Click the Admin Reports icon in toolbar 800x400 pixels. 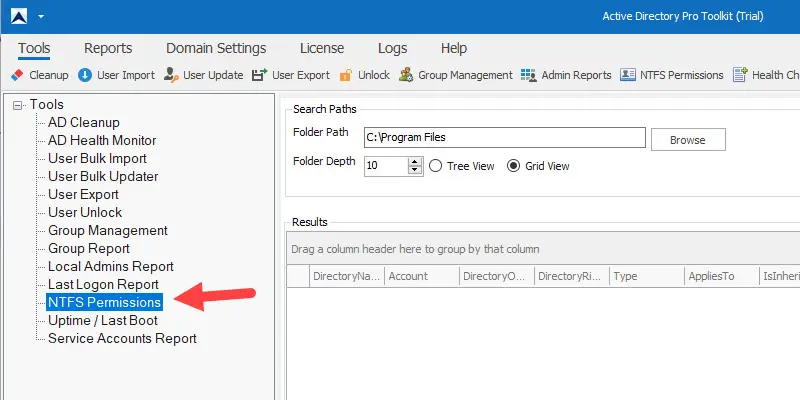point(529,75)
